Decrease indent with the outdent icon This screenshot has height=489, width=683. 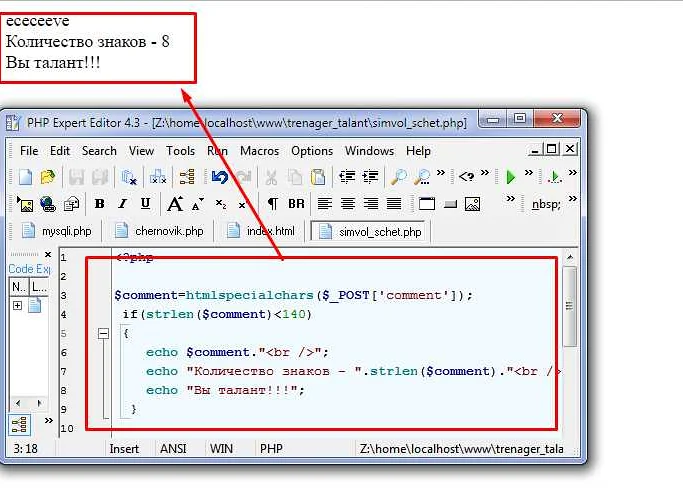pyautogui.click(x=347, y=176)
